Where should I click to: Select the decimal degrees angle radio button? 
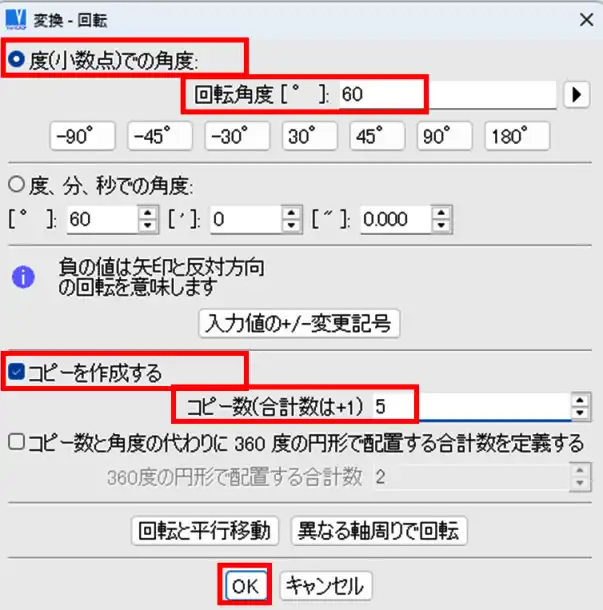(x=16, y=60)
